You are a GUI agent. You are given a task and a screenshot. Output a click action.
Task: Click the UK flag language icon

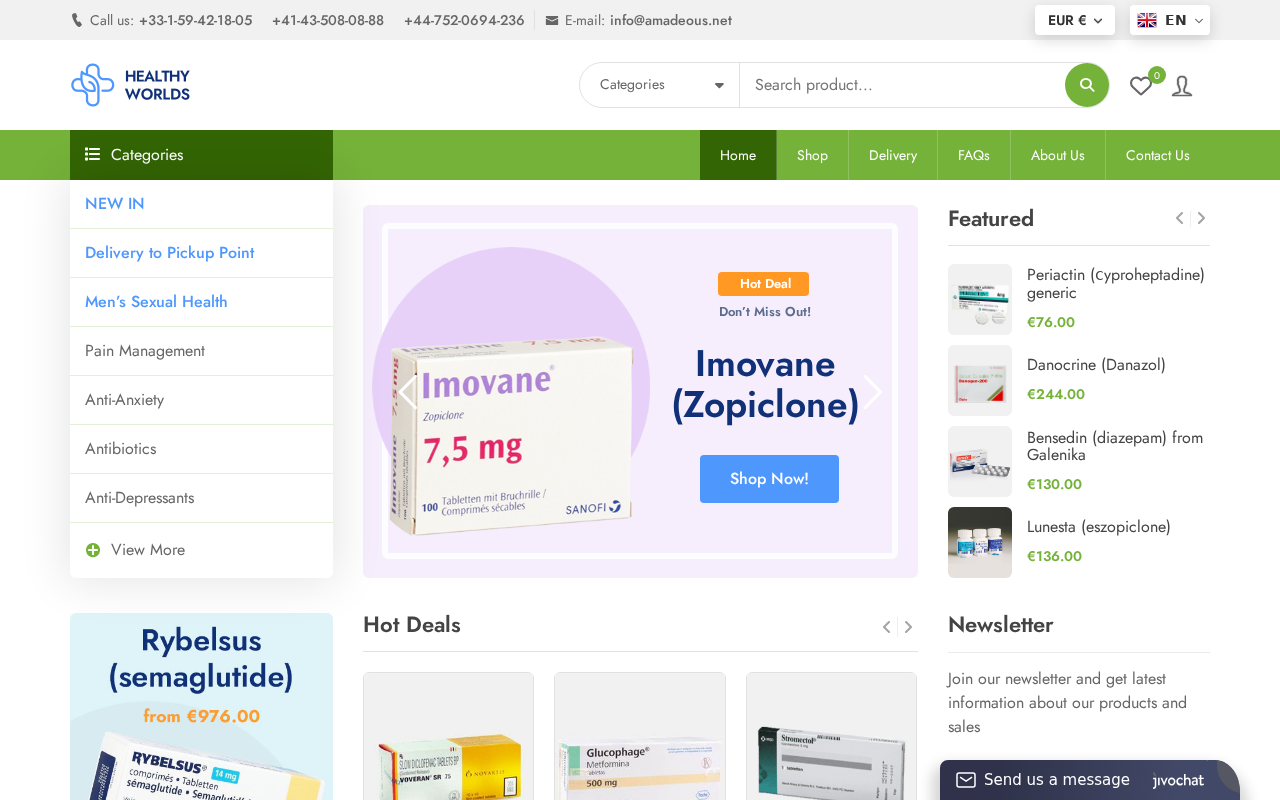(x=1147, y=20)
